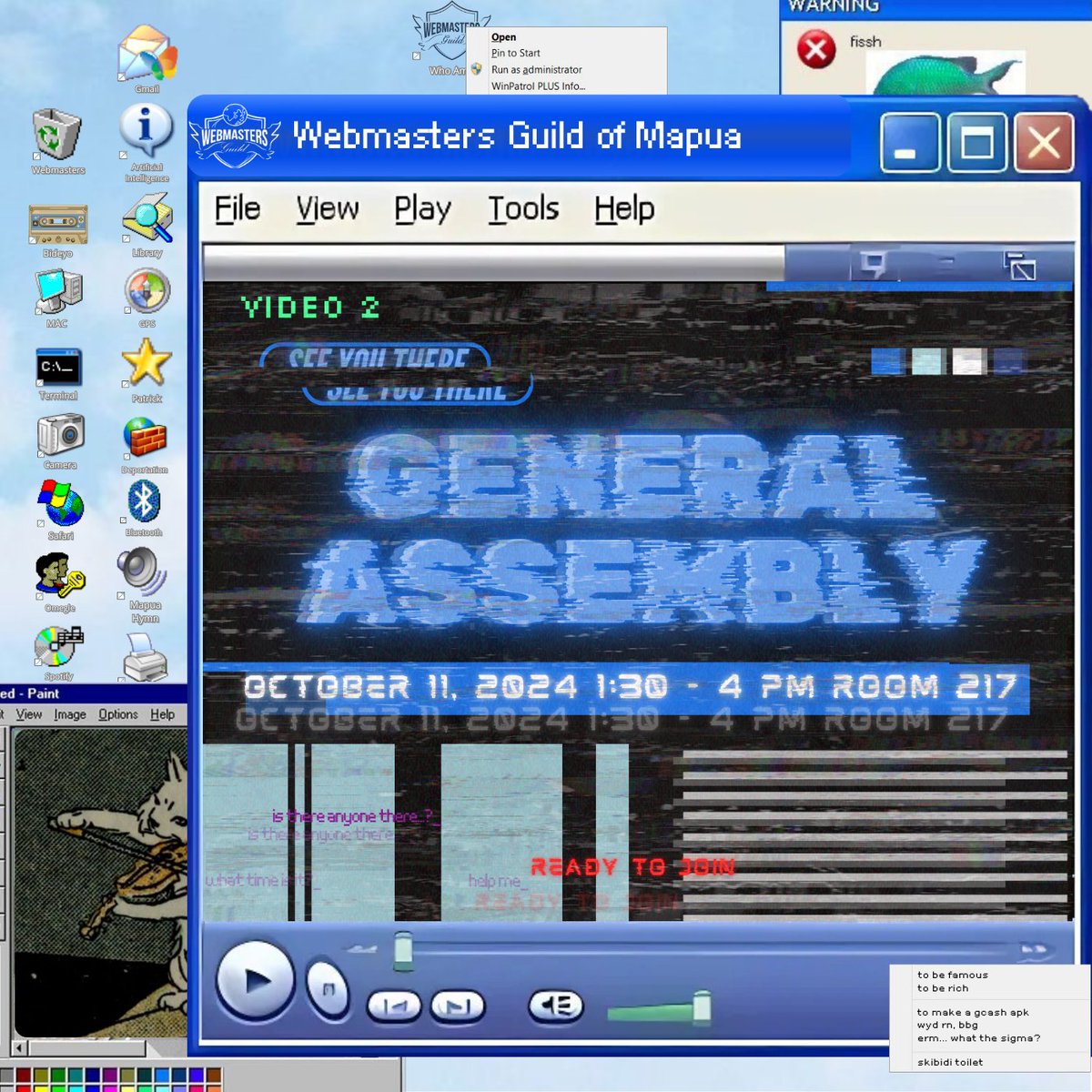This screenshot has width=1092, height=1092.
Task: Click the violin cat canvas in Paint
Action: 100,883
